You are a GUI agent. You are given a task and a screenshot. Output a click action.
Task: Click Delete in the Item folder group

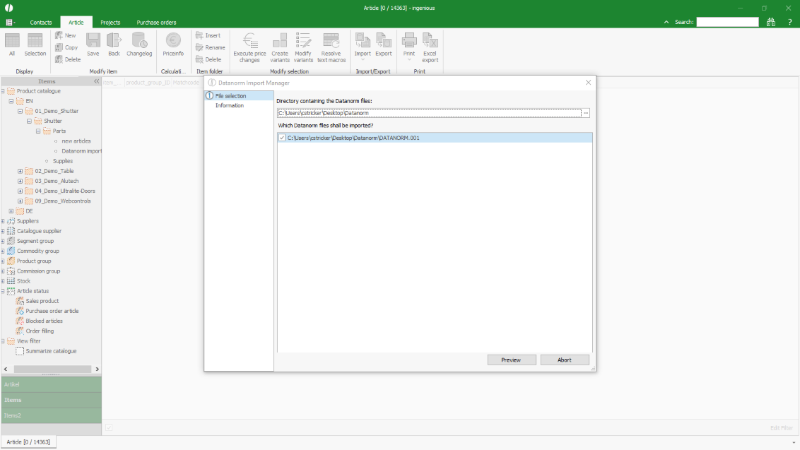[x=209, y=59]
